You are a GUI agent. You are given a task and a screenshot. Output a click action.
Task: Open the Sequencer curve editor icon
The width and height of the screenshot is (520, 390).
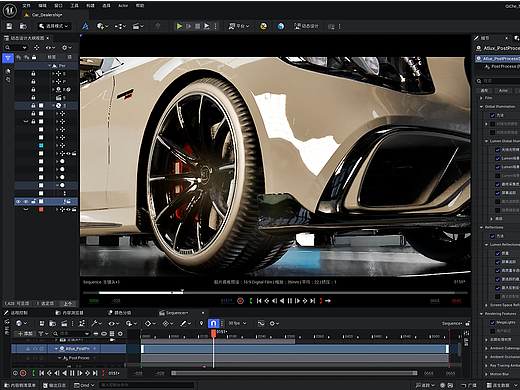[x=261, y=323]
